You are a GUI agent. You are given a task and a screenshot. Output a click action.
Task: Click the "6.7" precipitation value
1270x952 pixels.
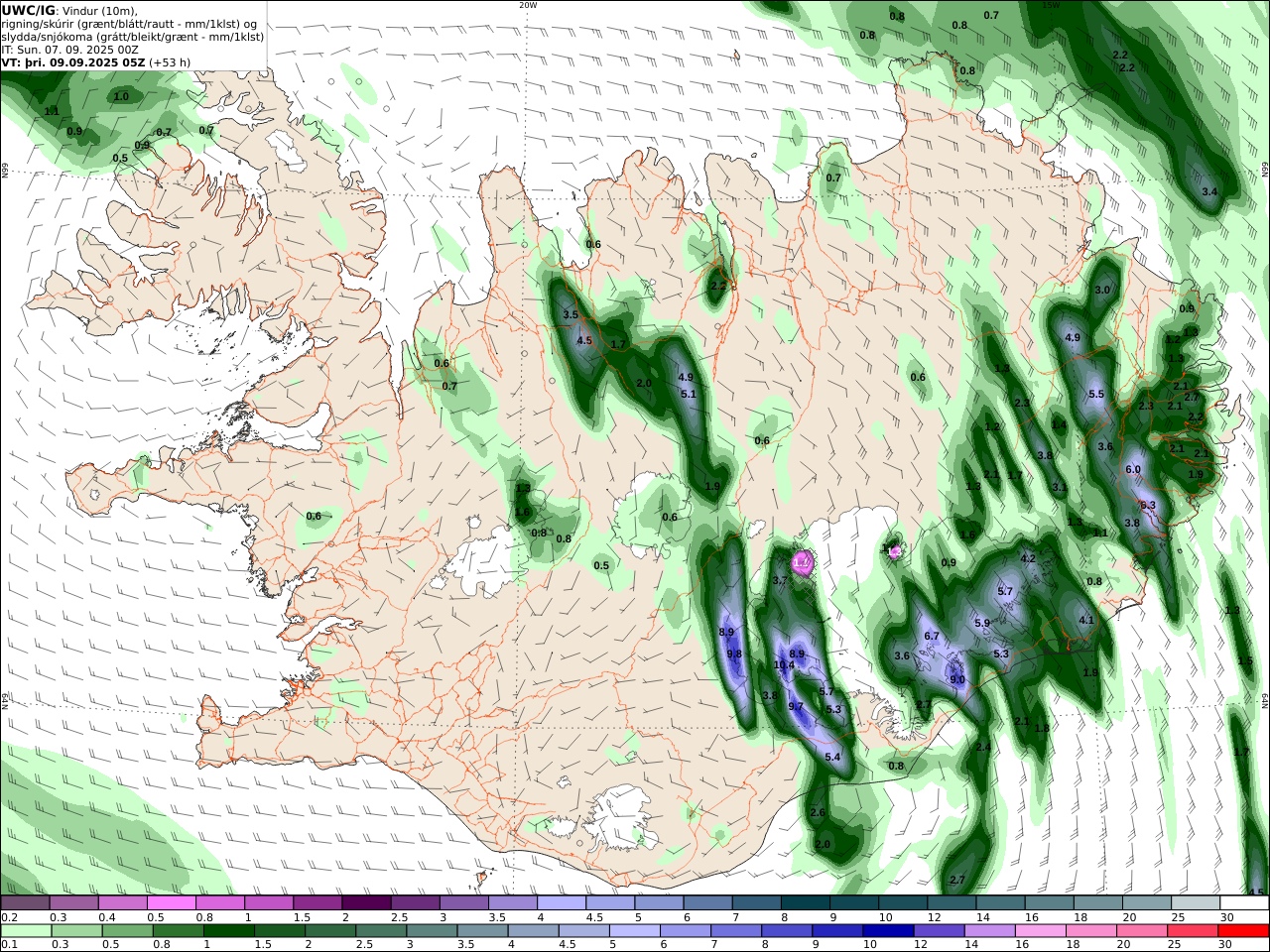[932, 636]
